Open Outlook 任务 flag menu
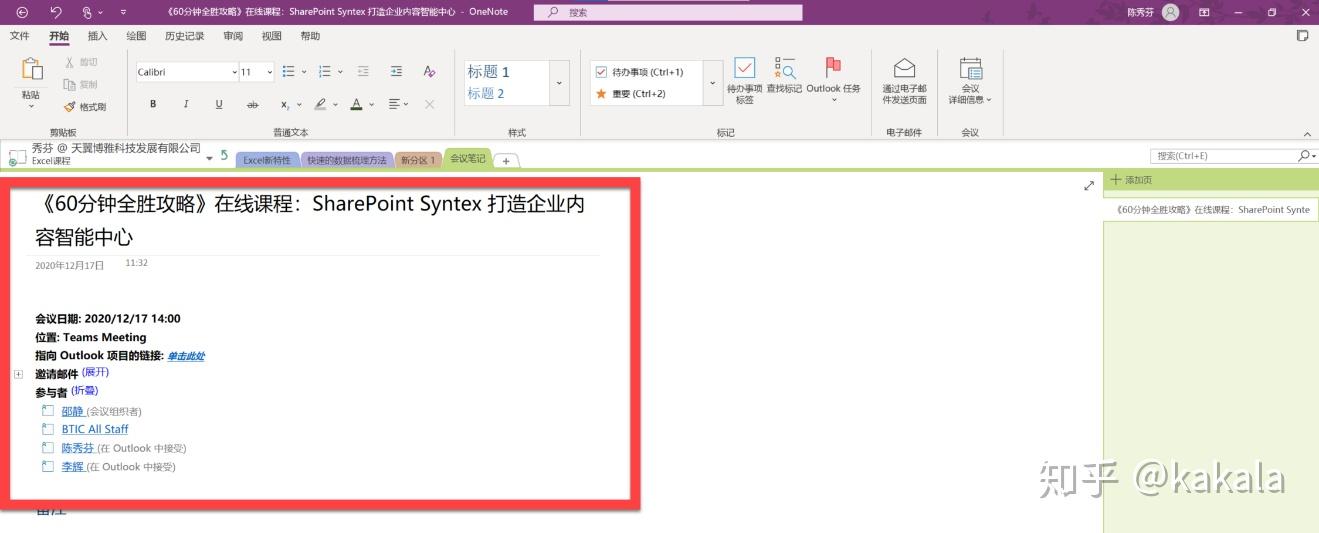The image size is (1319, 533). (833, 79)
